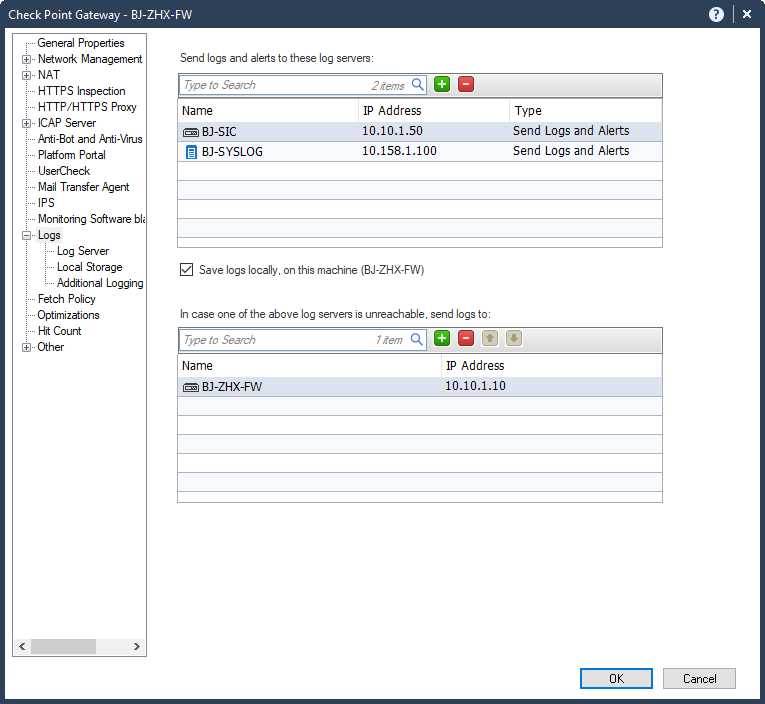
Task: Open Log Server sub-item
Action: click(83, 251)
